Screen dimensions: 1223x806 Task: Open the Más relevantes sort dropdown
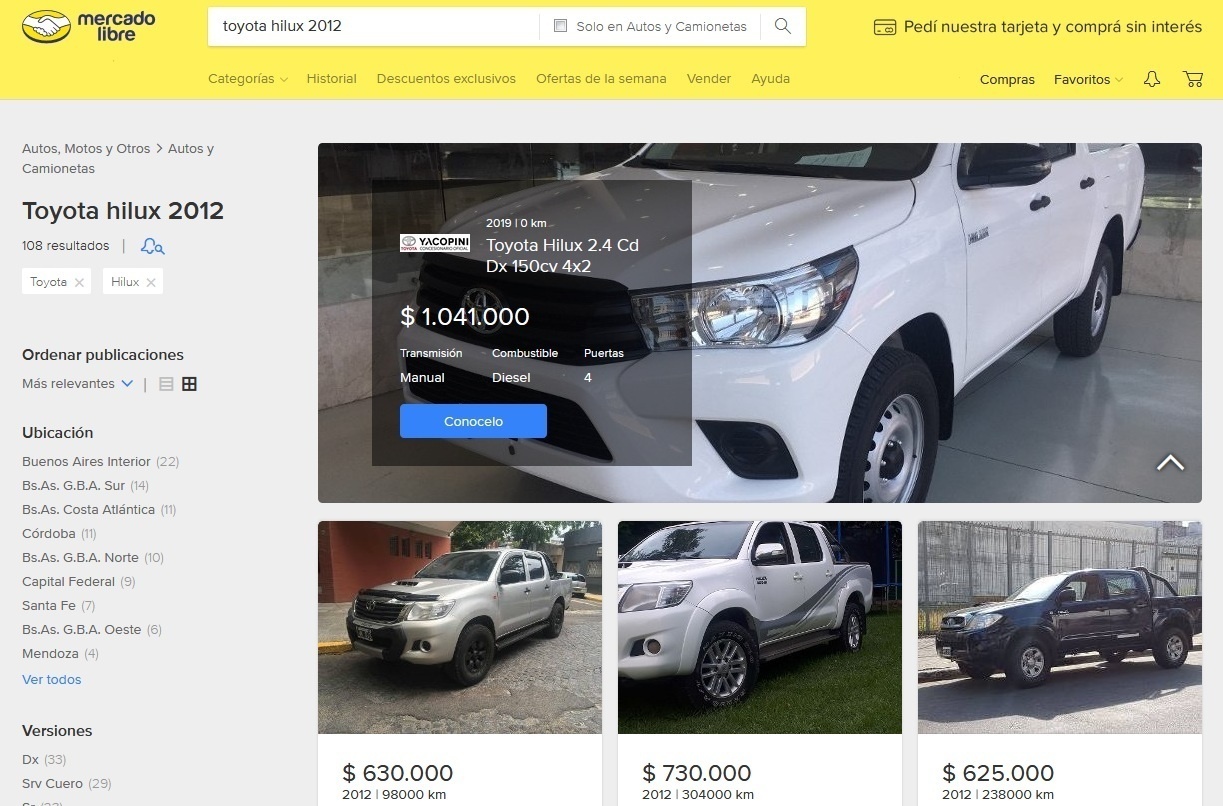pos(78,384)
